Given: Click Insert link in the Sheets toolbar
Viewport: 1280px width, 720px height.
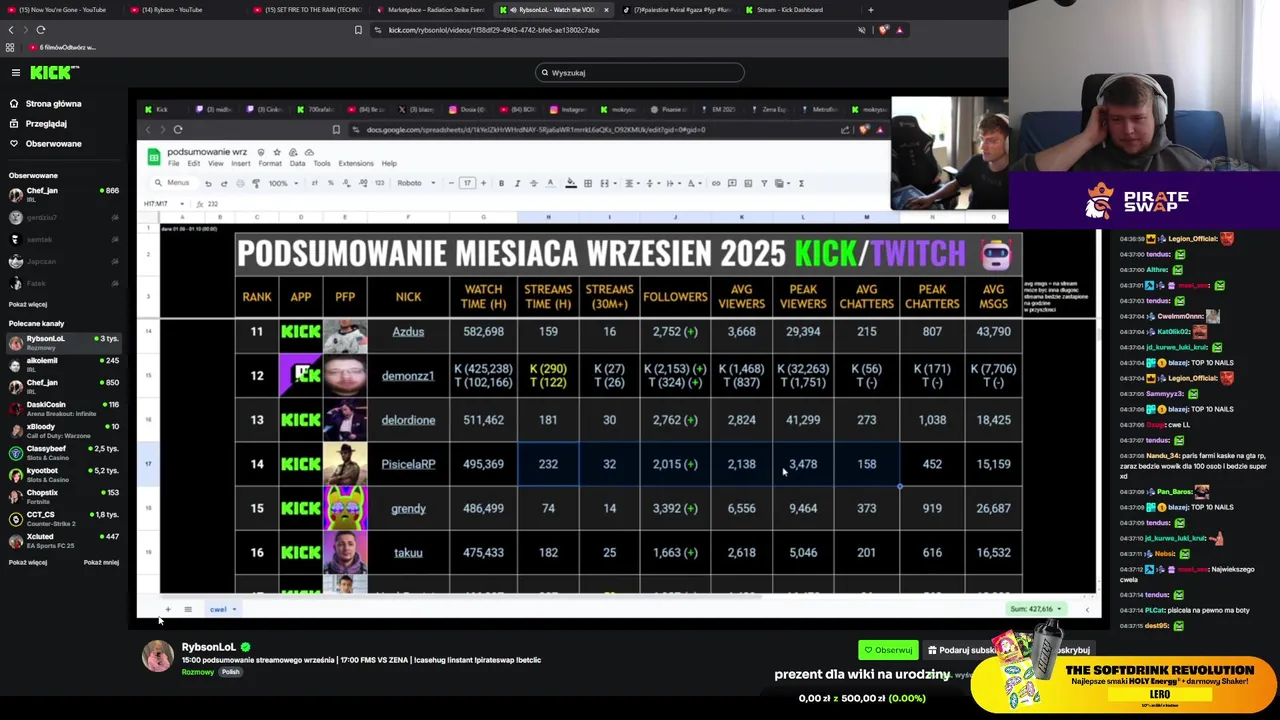Looking at the screenshot, I should 715,183.
